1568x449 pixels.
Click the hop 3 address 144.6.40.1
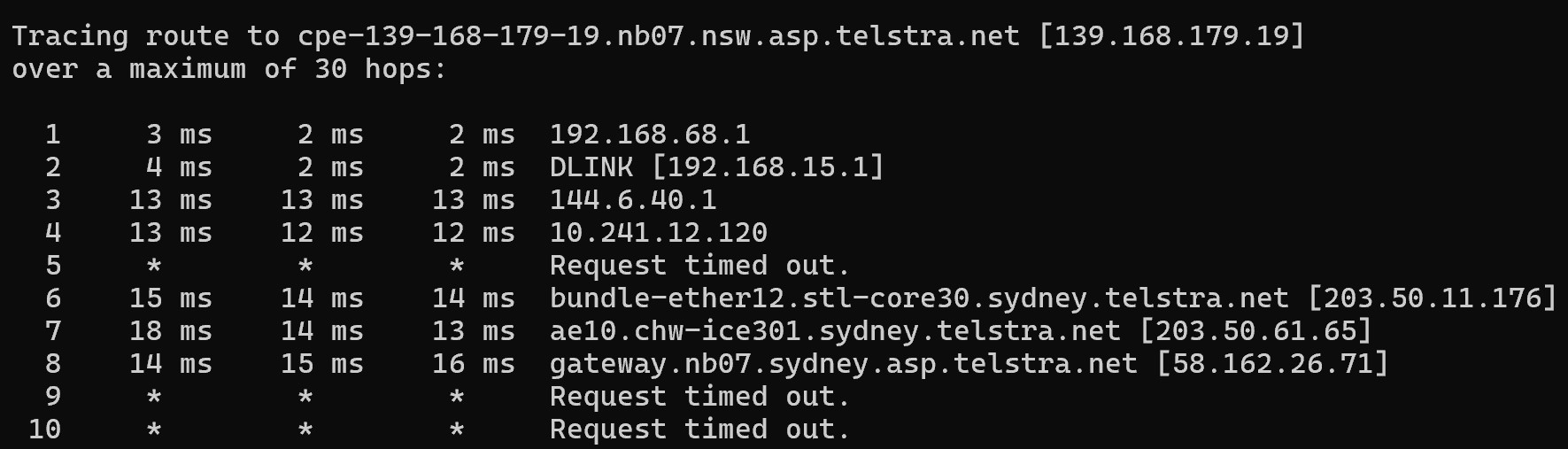pos(633,200)
